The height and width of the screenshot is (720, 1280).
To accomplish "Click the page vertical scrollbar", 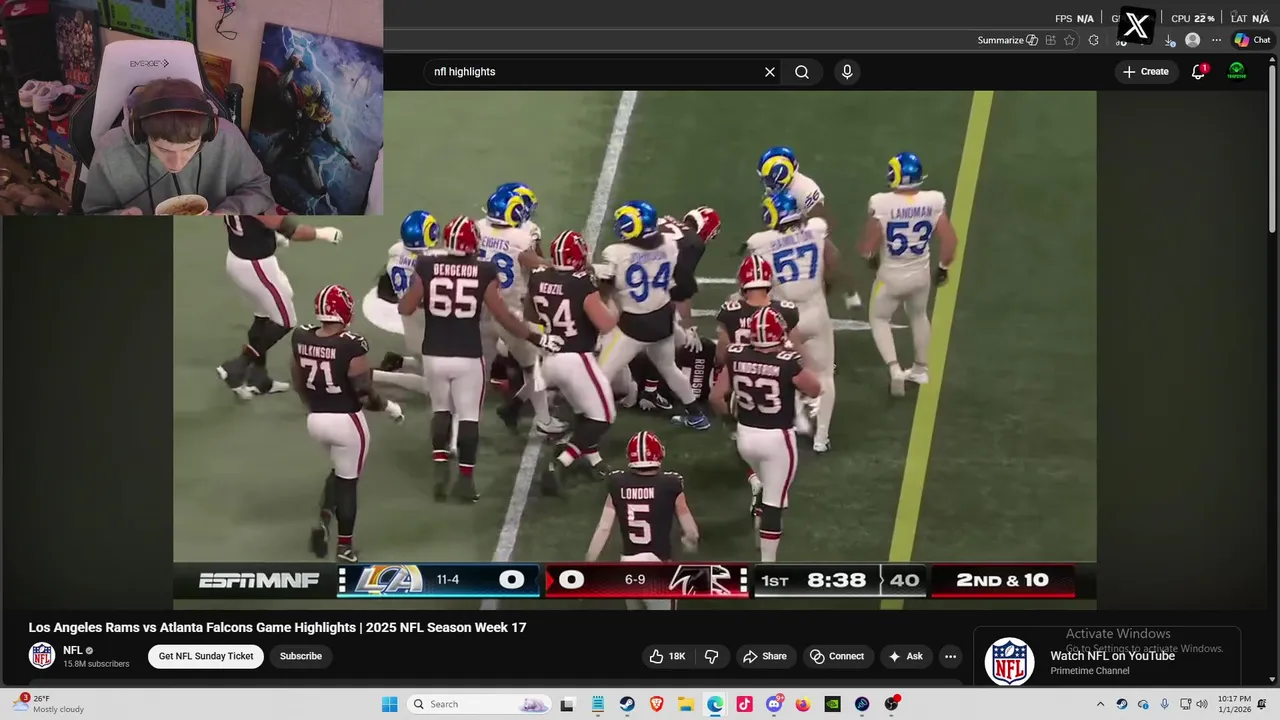I will 1273,150.
